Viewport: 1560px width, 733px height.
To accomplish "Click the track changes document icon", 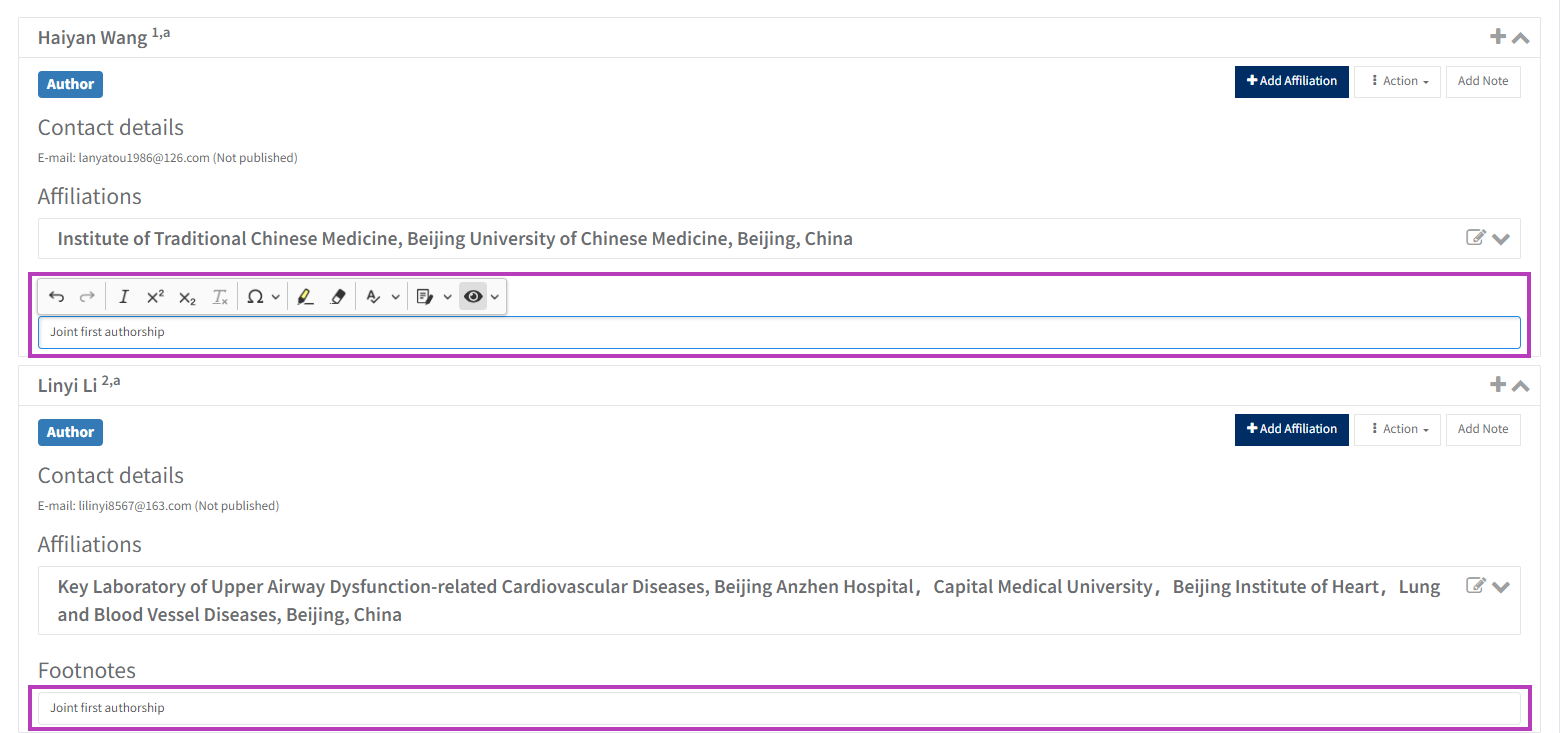I will point(425,297).
